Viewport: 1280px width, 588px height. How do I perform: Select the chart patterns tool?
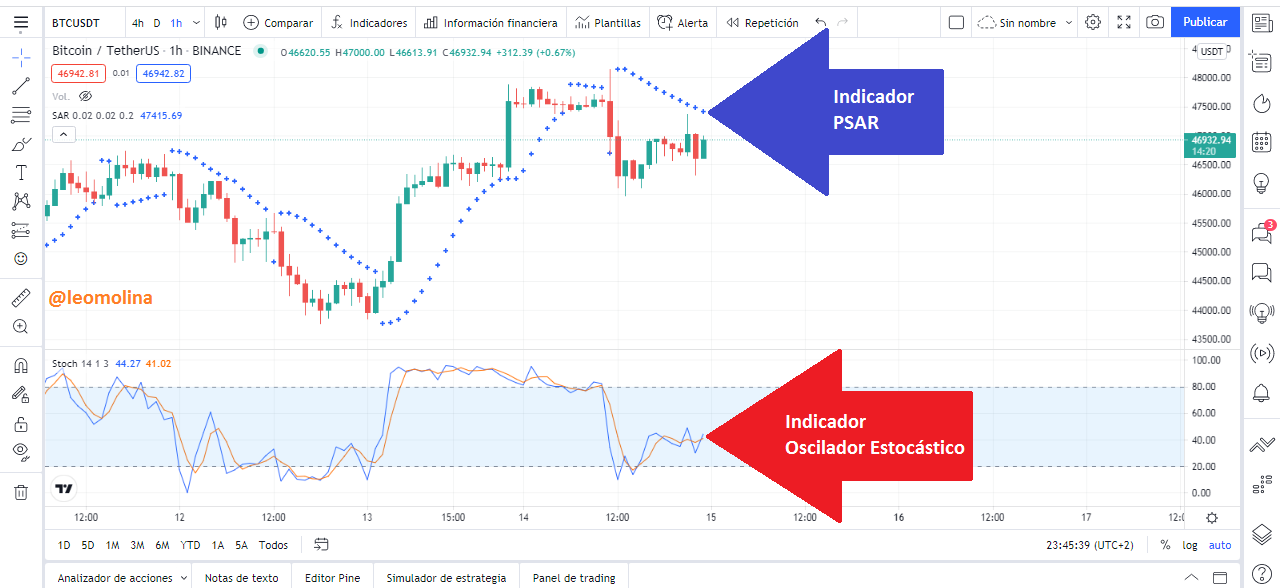pyautogui.click(x=21, y=201)
